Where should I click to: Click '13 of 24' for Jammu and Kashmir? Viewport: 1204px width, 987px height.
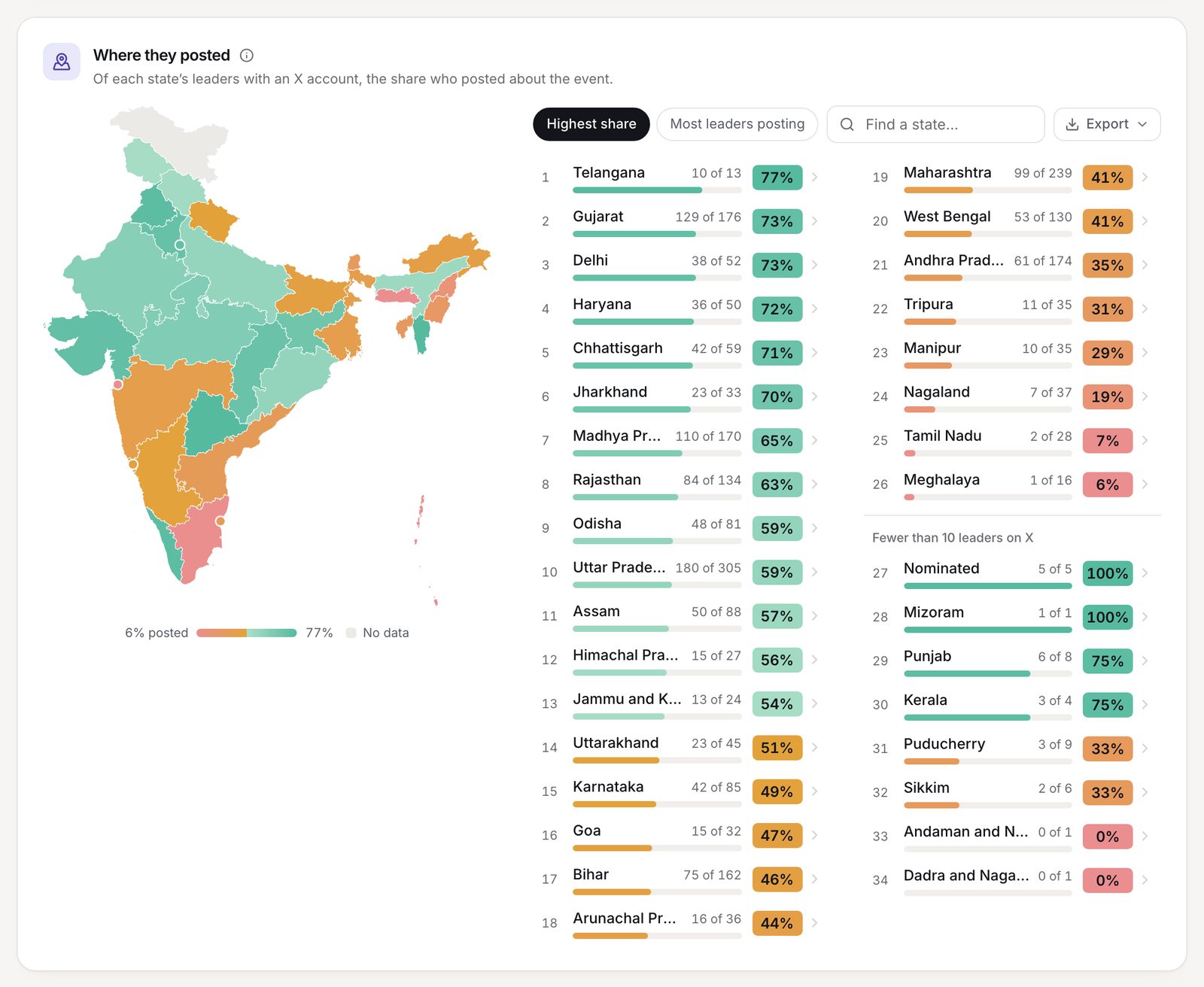click(x=716, y=700)
